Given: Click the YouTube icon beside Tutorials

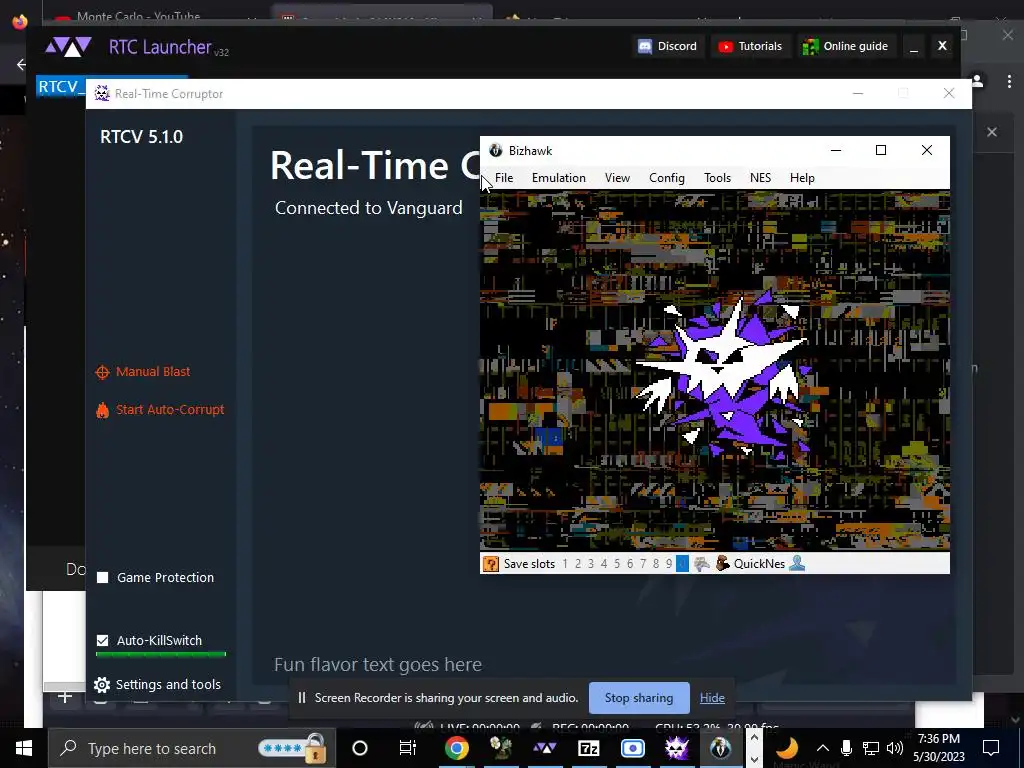Looking at the screenshot, I should point(725,46).
